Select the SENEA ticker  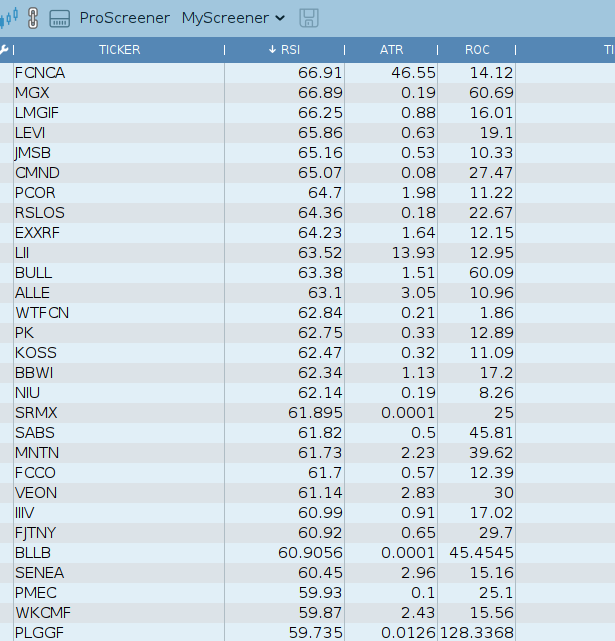pyautogui.click(x=38, y=573)
